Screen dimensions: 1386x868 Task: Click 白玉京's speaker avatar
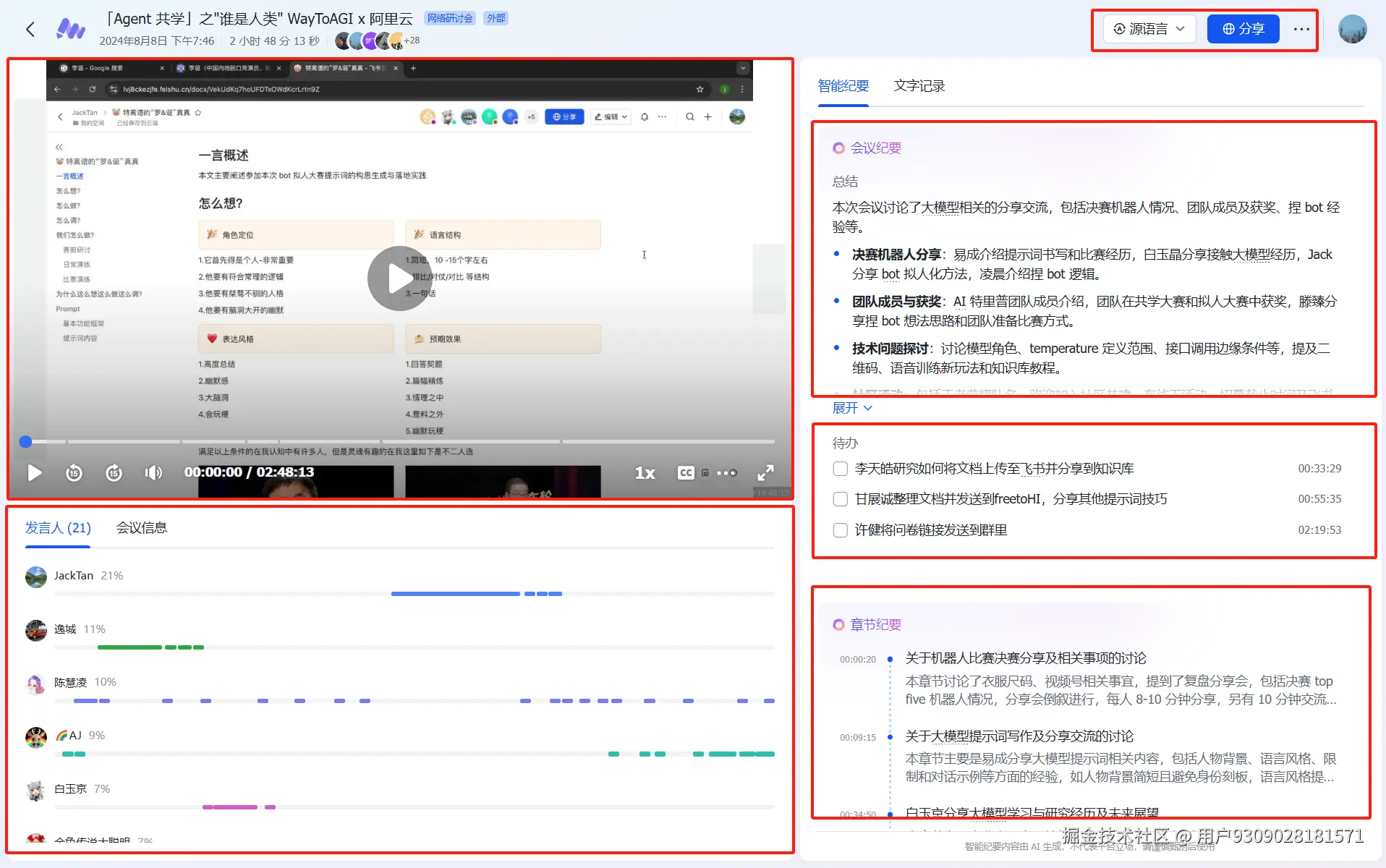coord(36,791)
